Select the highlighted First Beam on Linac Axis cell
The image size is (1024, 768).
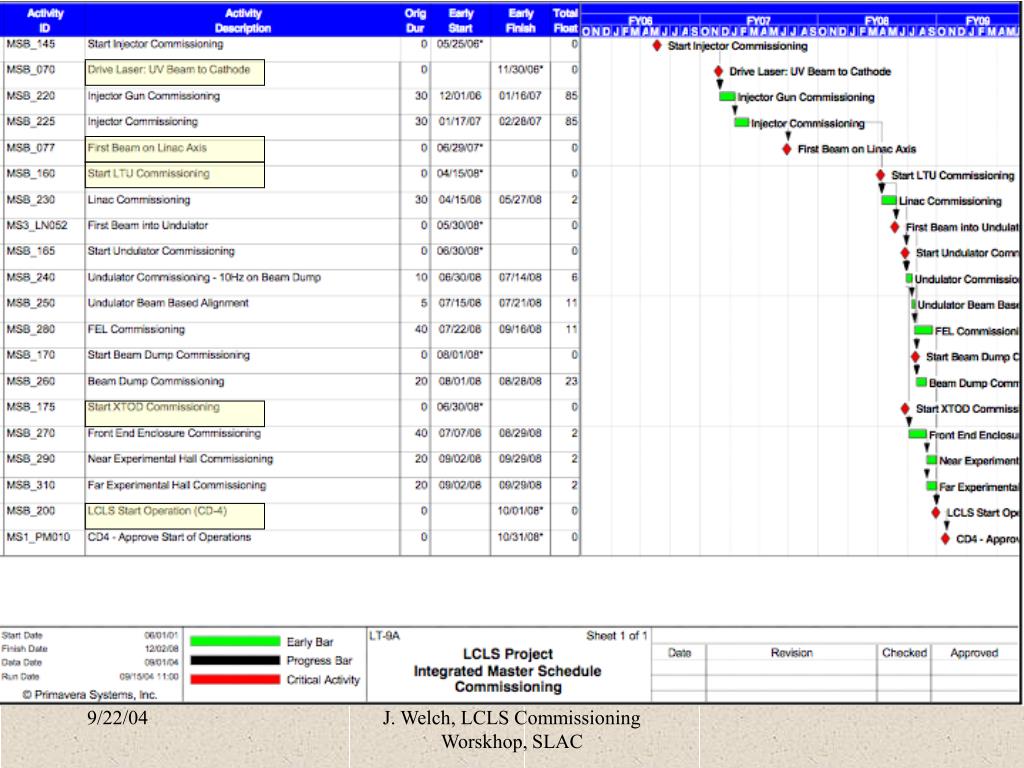174,149
